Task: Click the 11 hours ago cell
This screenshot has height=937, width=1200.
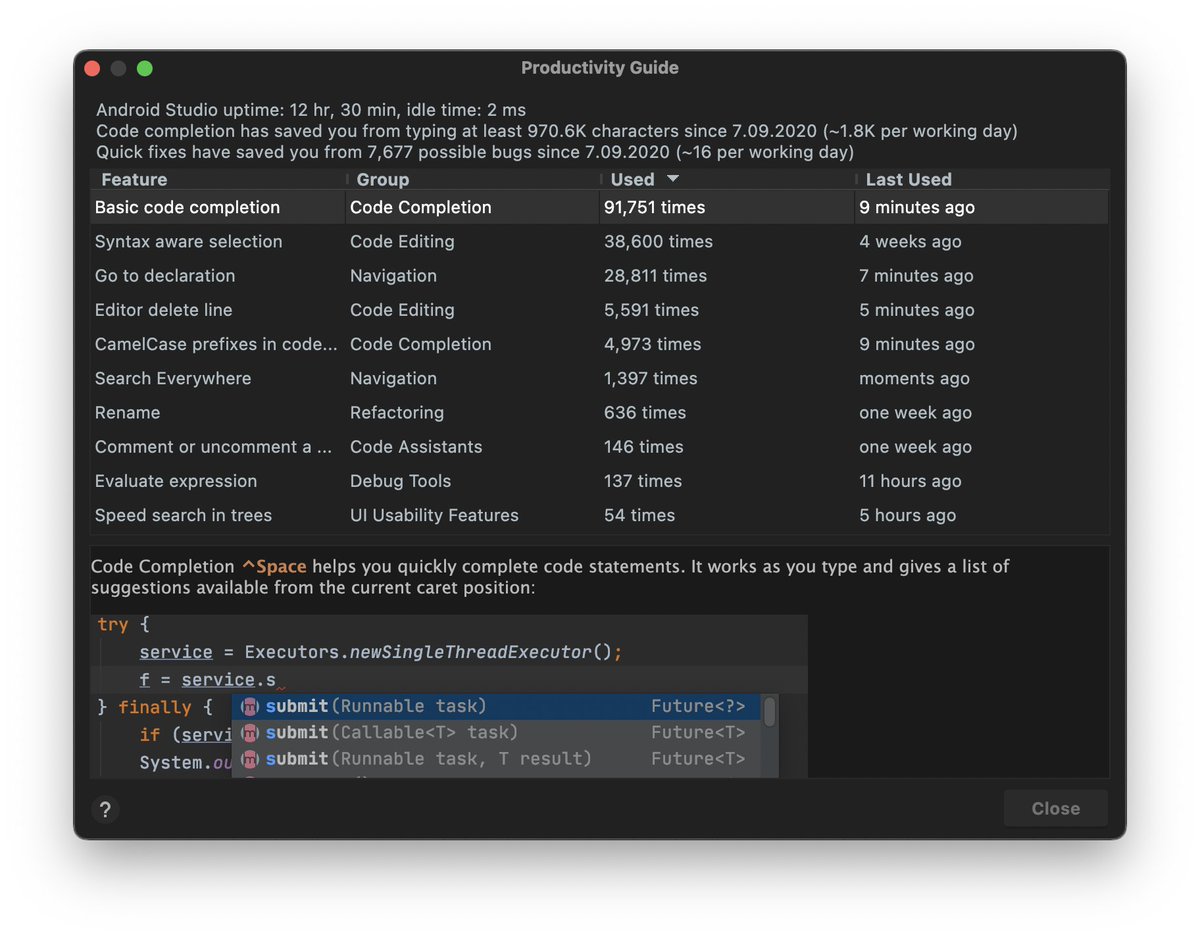Action: tap(910, 481)
